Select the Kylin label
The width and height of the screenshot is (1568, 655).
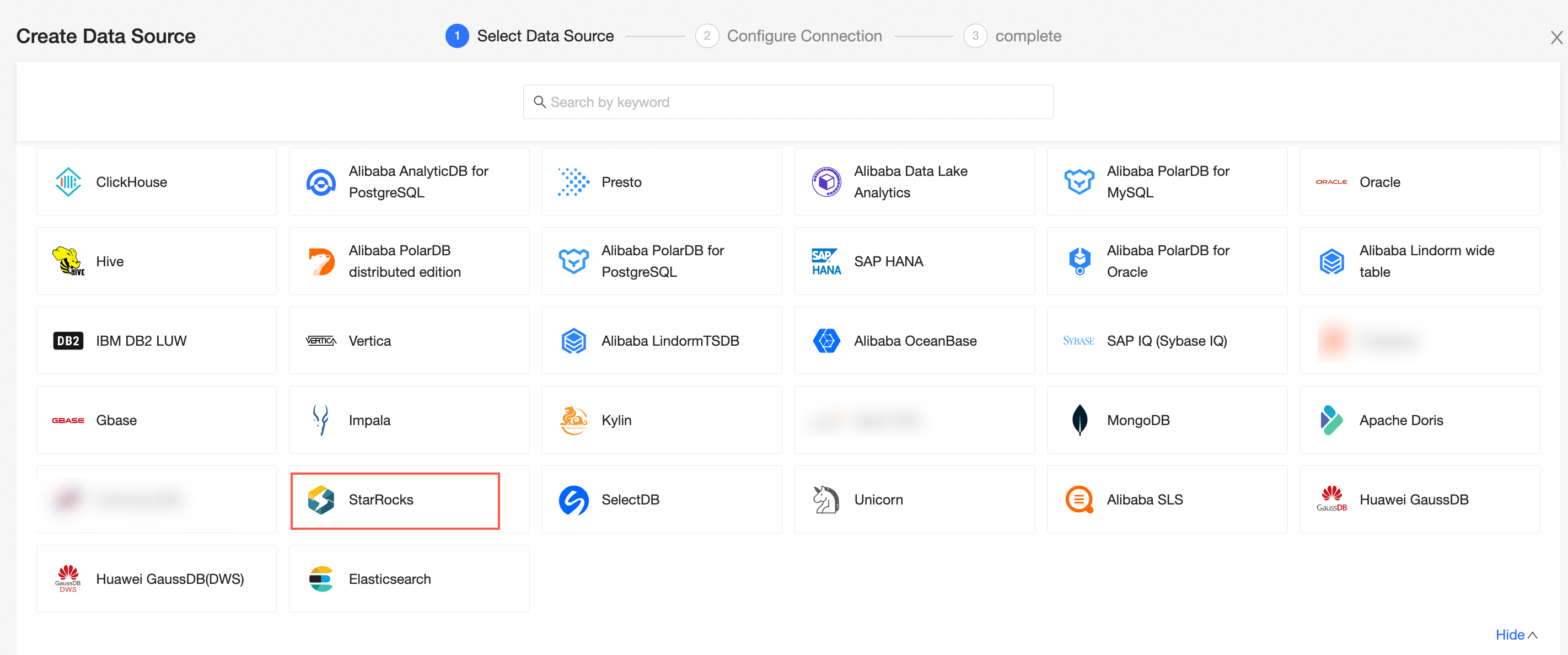(x=616, y=420)
